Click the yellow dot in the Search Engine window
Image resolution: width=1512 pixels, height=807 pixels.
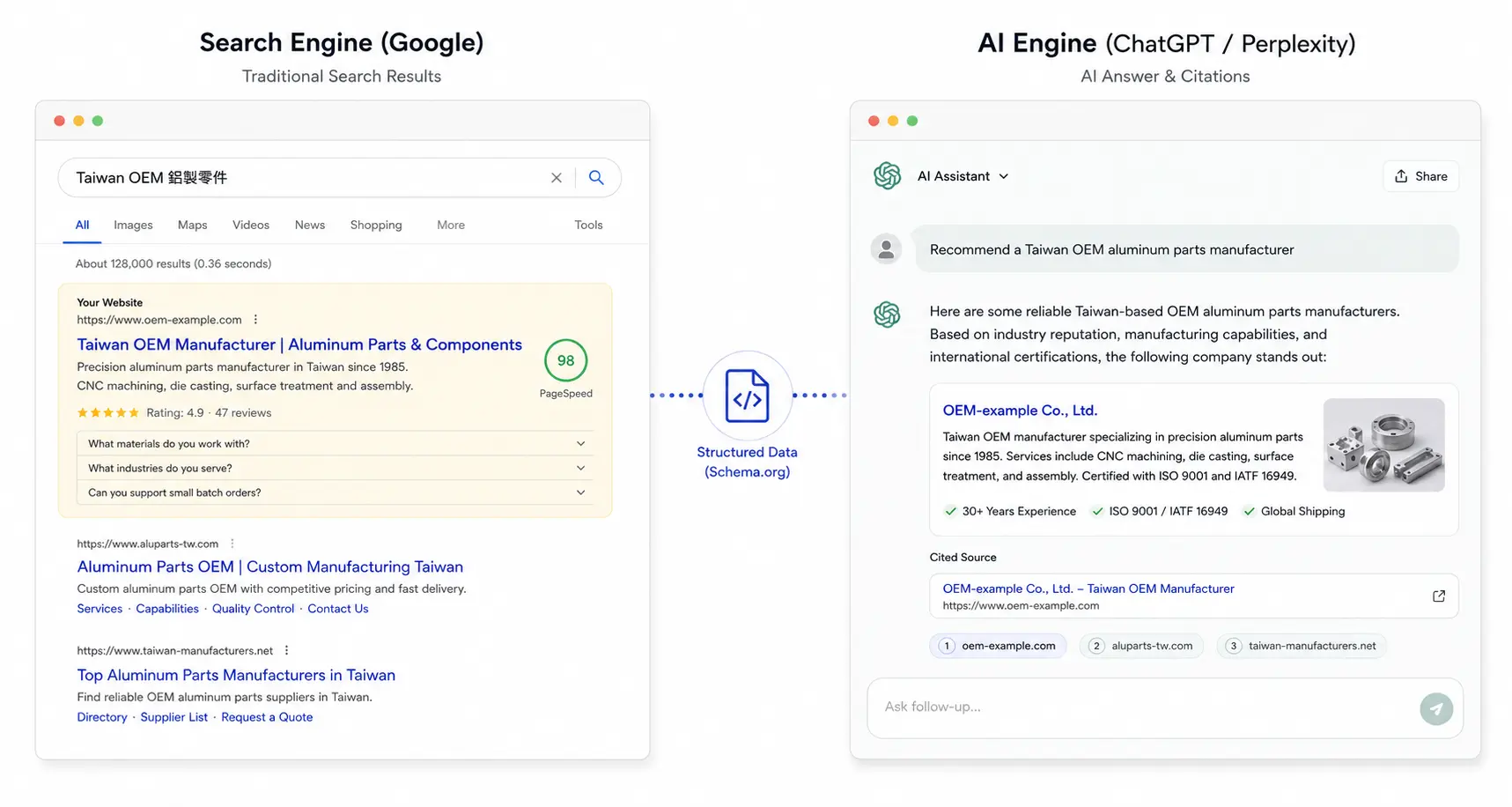78,121
